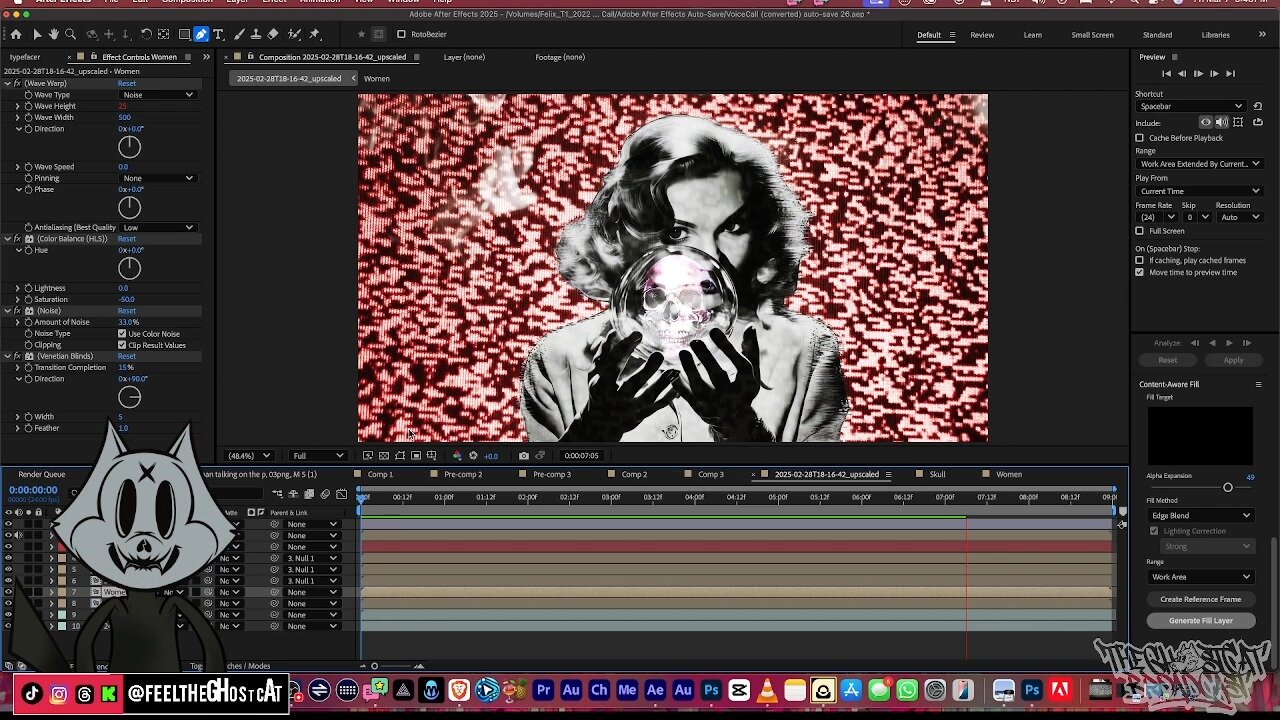Open the Play From dropdown
This screenshot has width=1280, height=720.
[x=1199, y=191]
